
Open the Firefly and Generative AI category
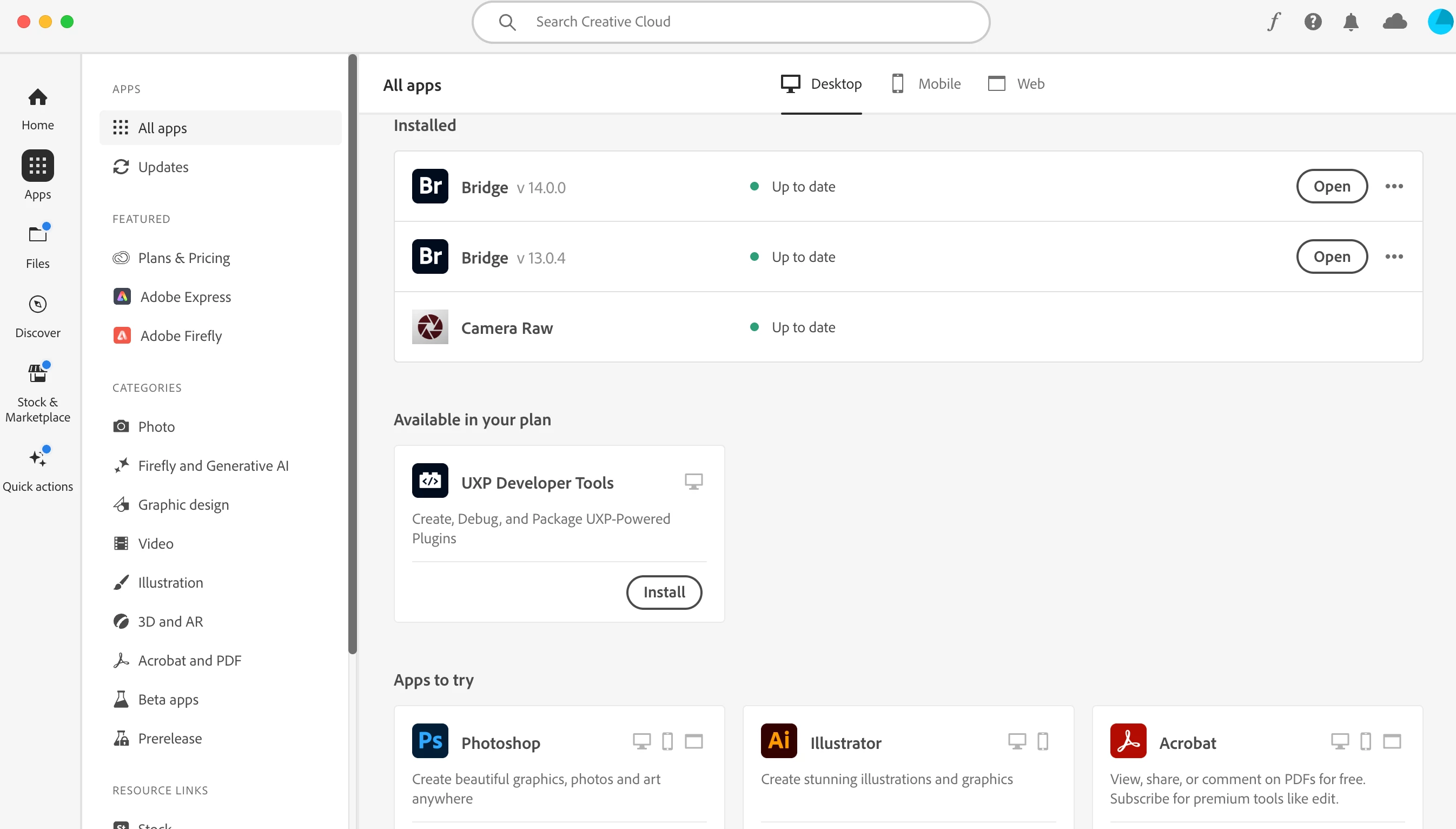213,466
